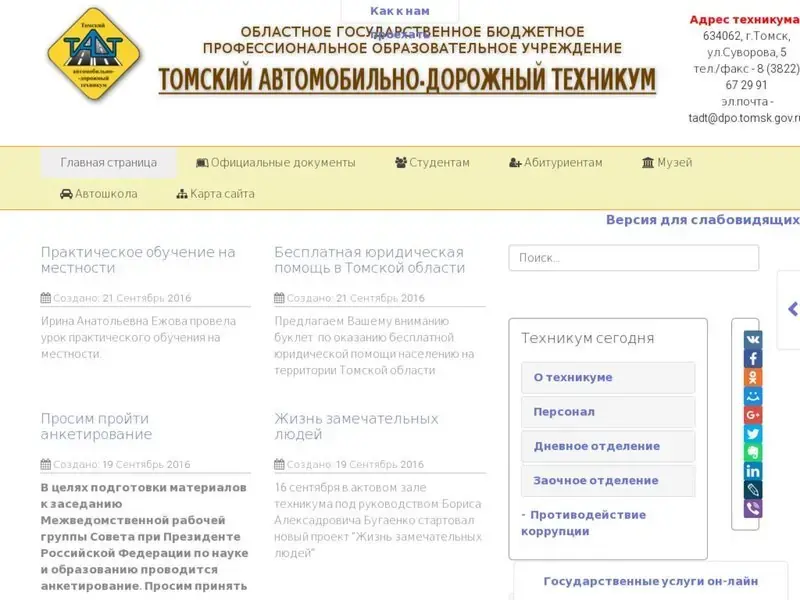Share the page on VK
Screen dimensions: 800x600
tap(752, 339)
